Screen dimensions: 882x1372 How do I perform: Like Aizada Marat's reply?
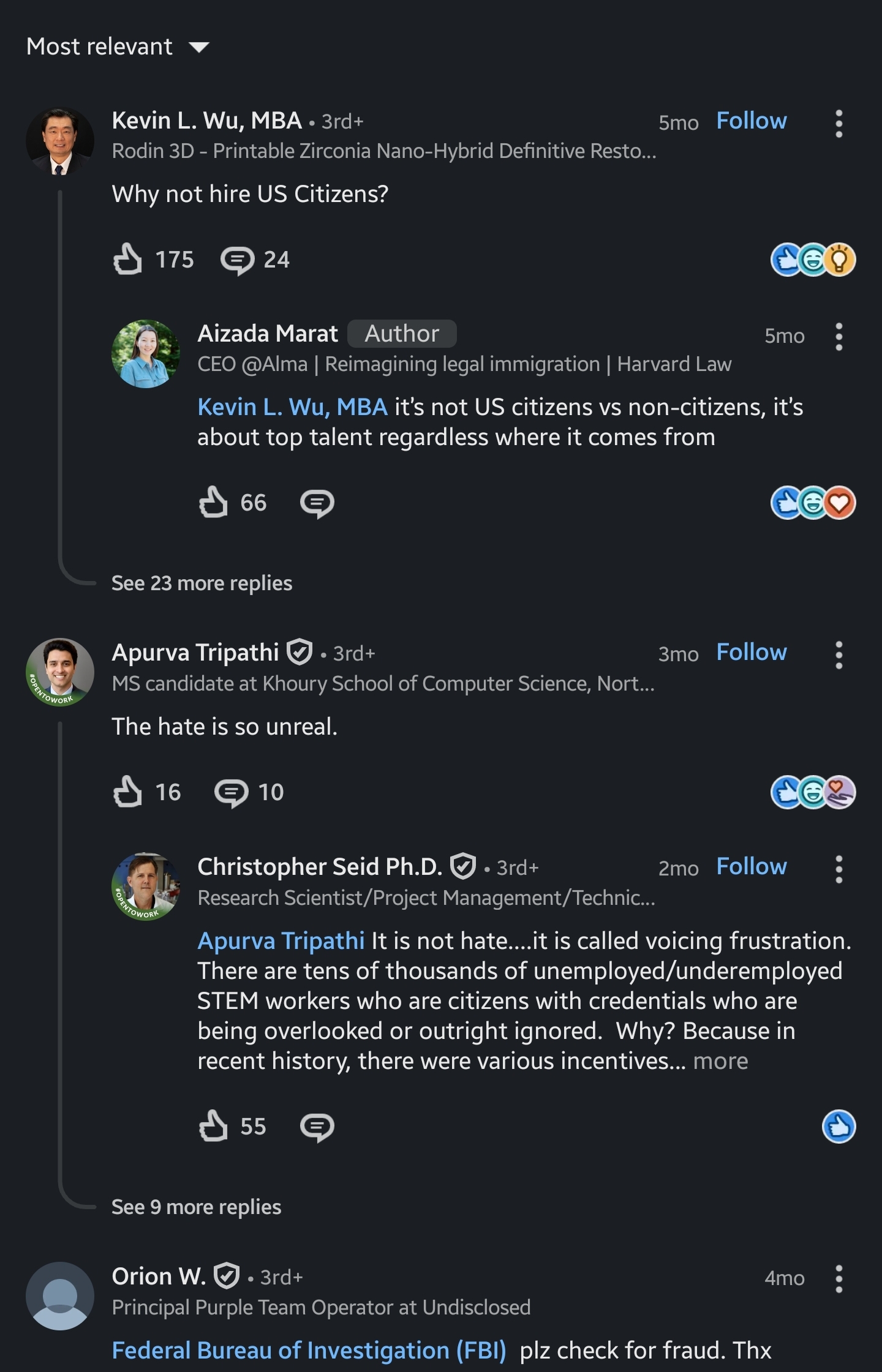pos(213,503)
